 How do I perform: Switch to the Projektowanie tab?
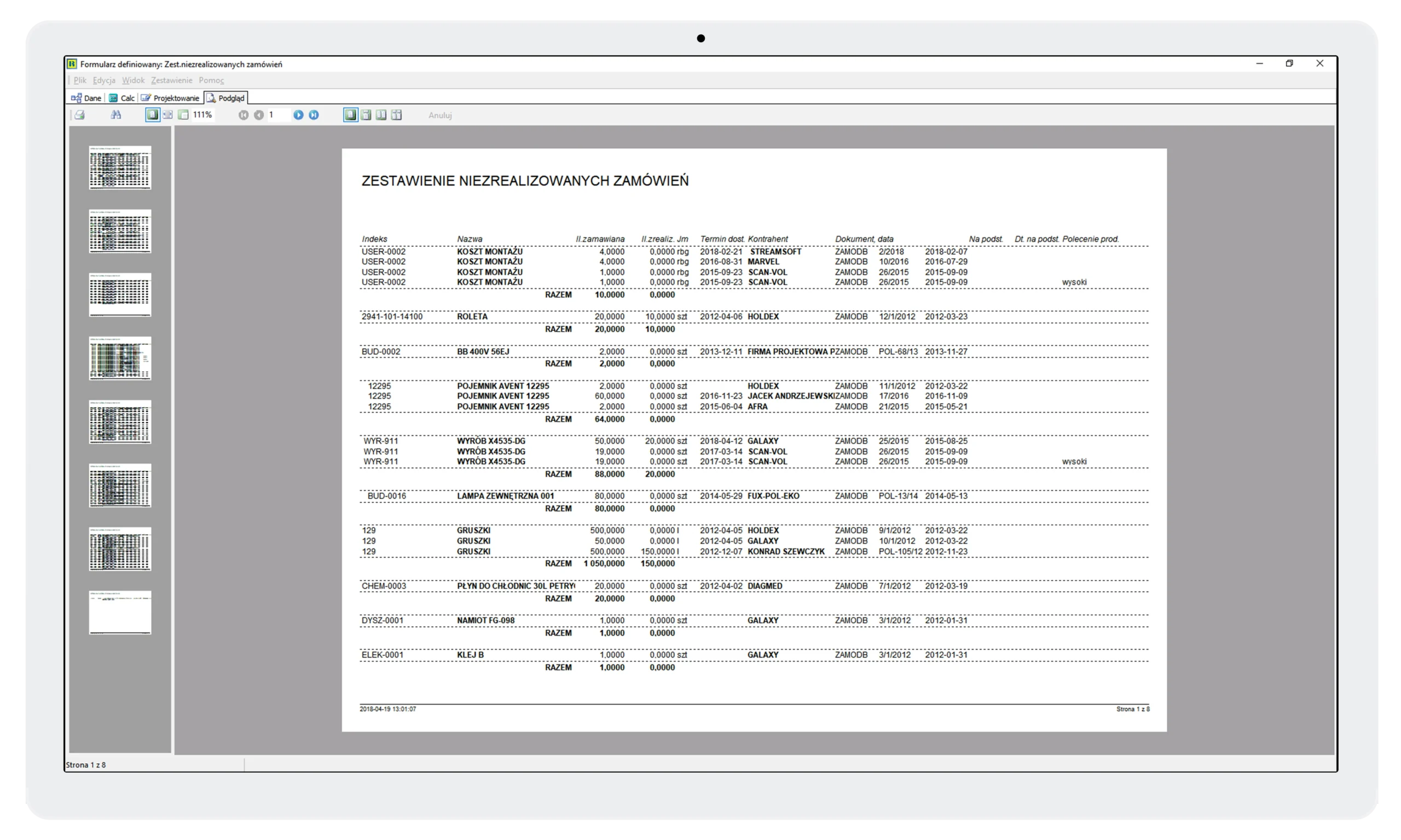point(170,98)
